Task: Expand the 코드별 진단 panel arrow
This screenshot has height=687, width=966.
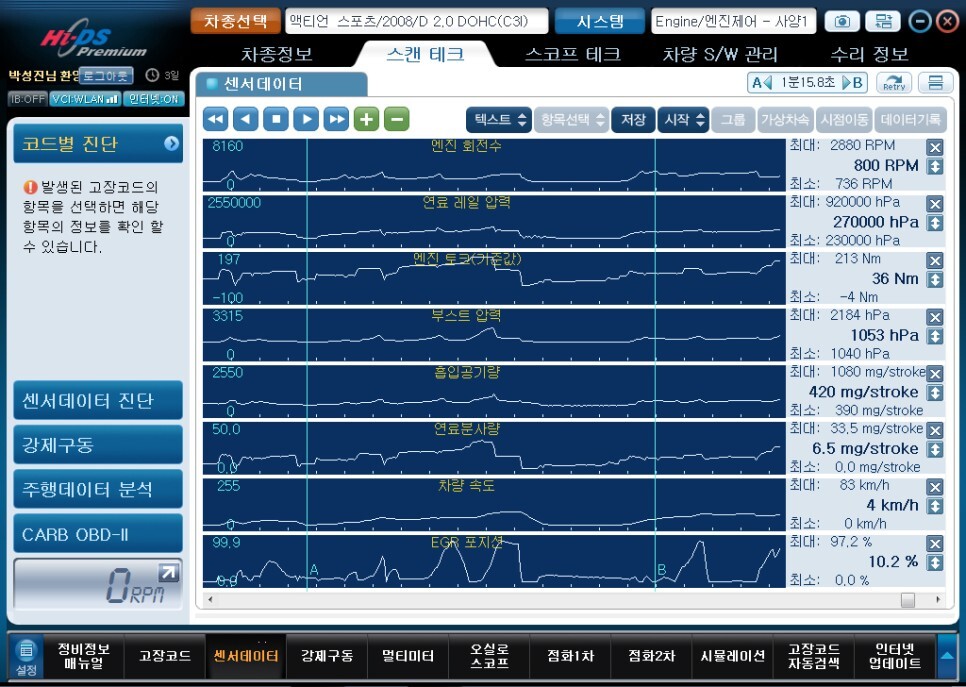Action: click(171, 144)
